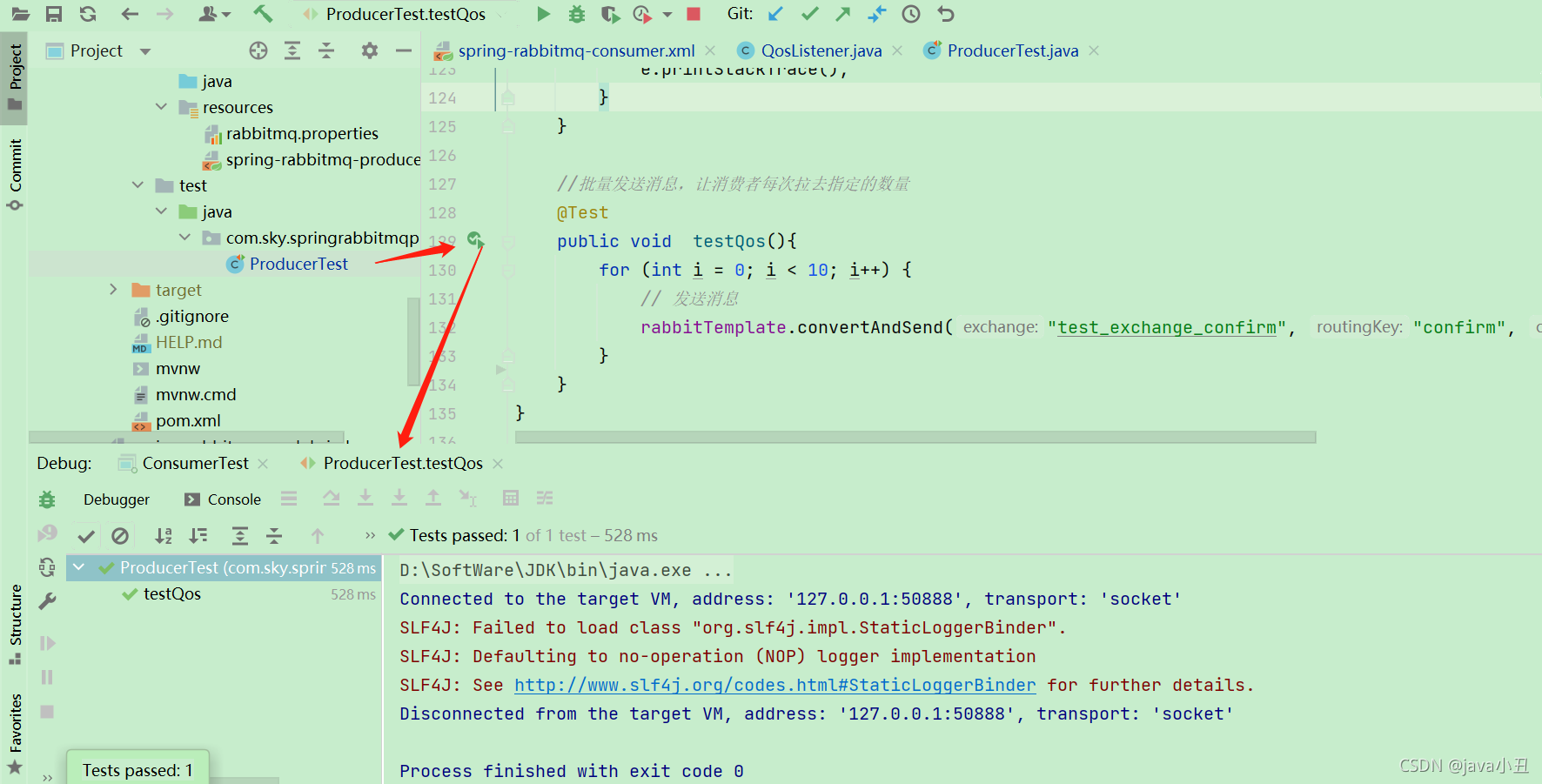Screen dimensions: 1542x784
Task: Click the locate/select opened file target icon
Action: [x=258, y=50]
